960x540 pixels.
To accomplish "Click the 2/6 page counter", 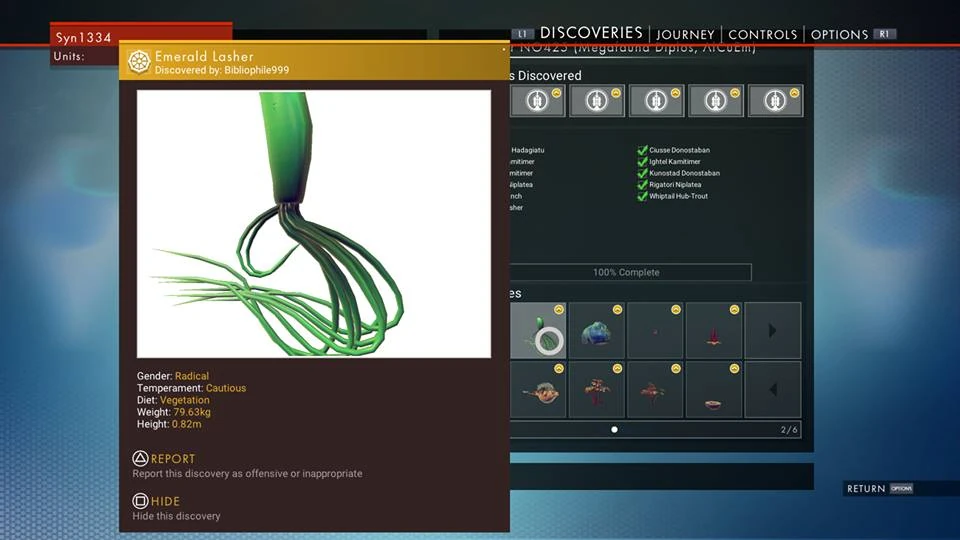I will (789, 430).
